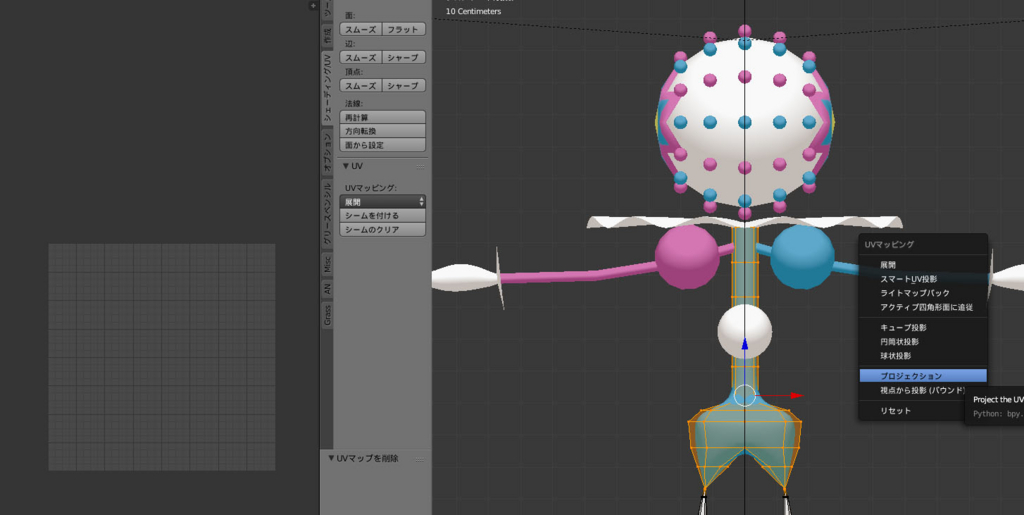Click フラット to shade faces flat

(x=404, y=29)
